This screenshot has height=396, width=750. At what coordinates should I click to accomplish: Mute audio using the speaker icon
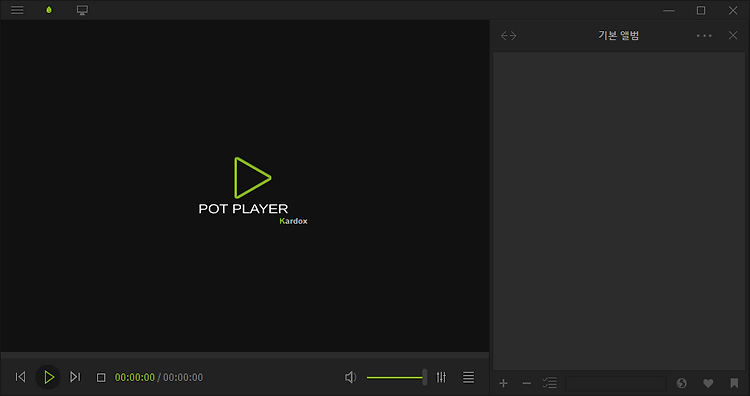pyautogui.click(x=351, y=377)
